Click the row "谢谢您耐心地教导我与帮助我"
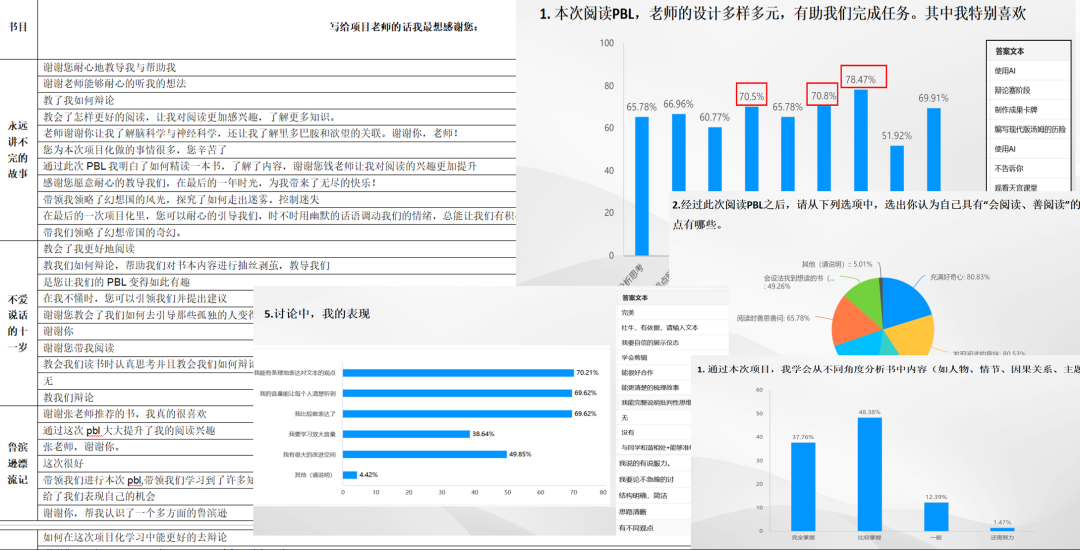The image size is (1080, 550). coord(277,67)
